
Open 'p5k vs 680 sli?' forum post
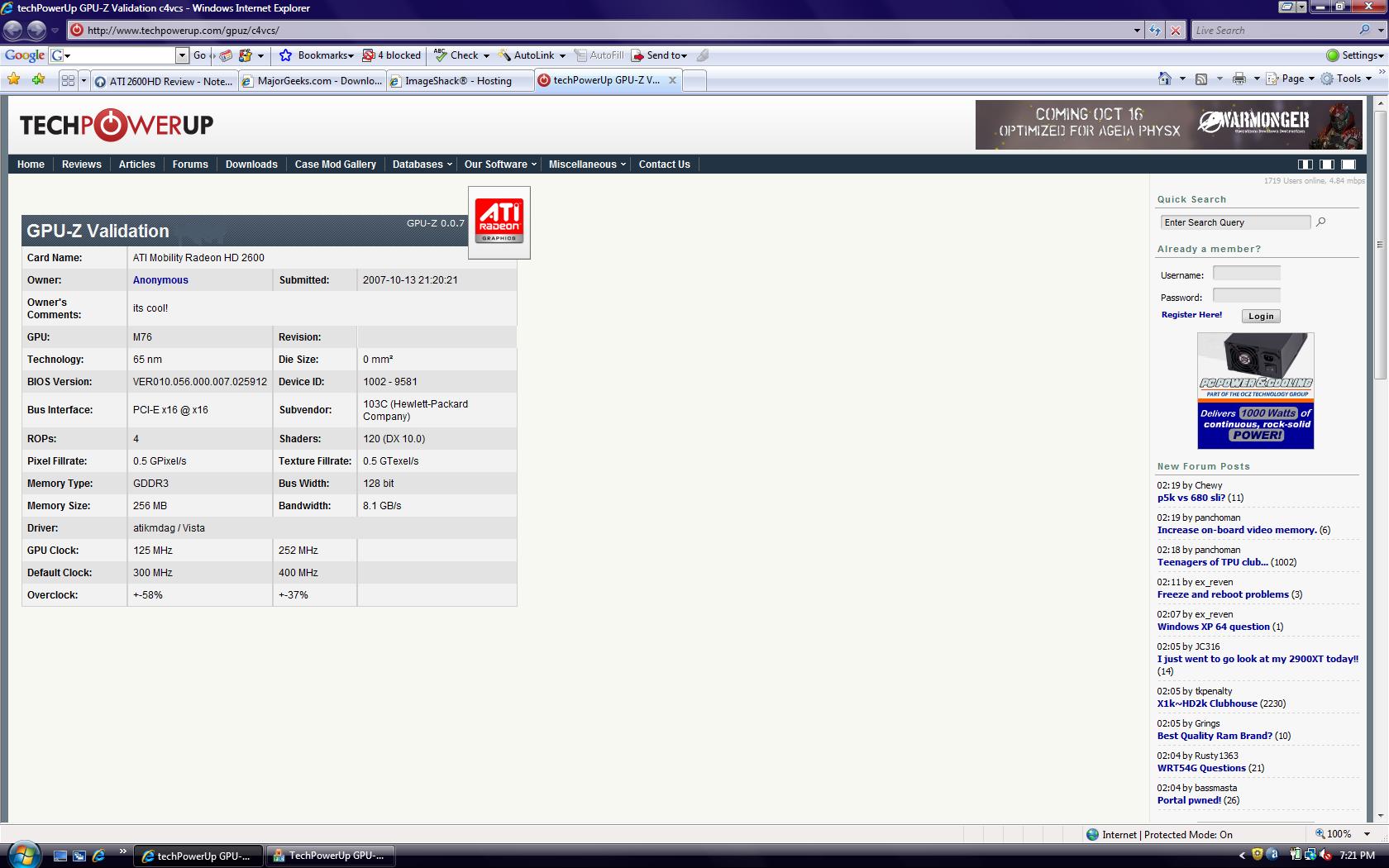tap(1191, 498)
